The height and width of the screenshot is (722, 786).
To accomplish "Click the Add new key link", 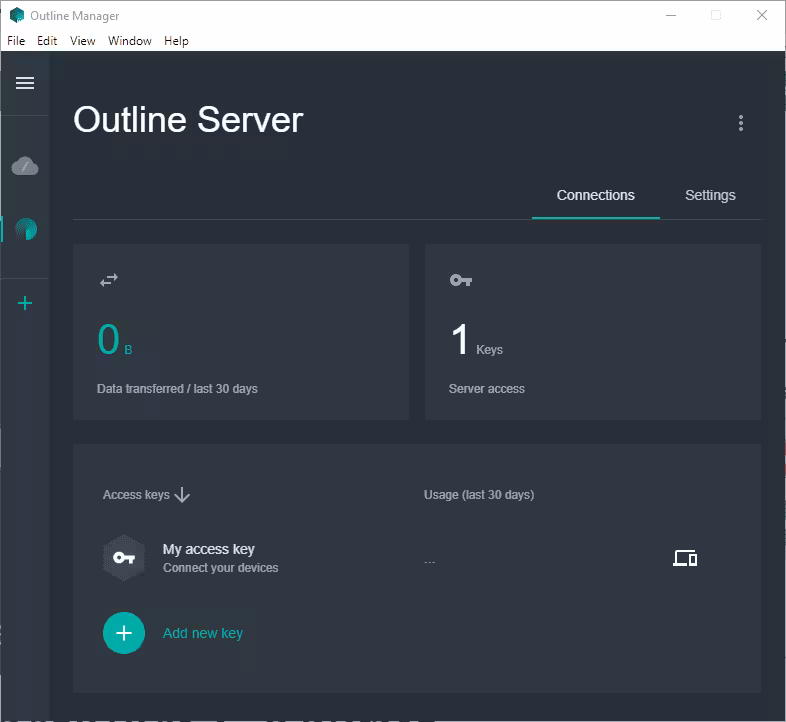I will coord(203,633).
